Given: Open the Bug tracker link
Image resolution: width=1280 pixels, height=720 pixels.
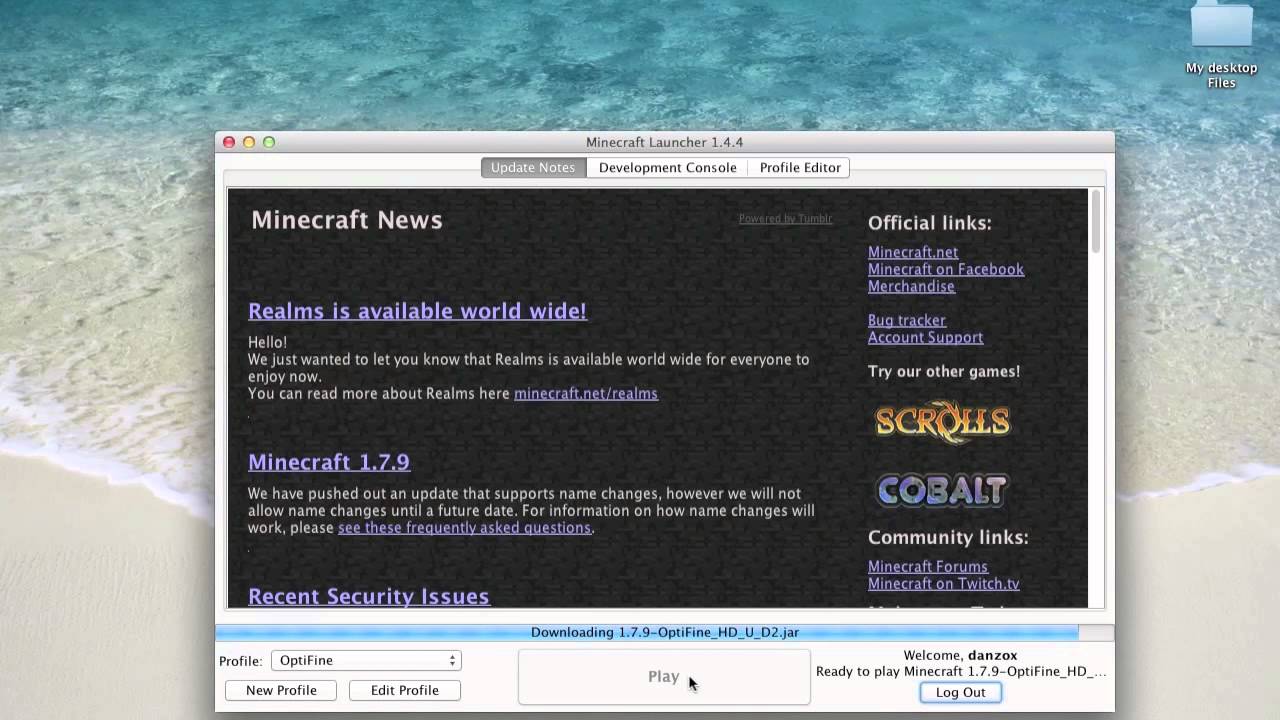Looking at the screenshot, I should coord(907,320).
